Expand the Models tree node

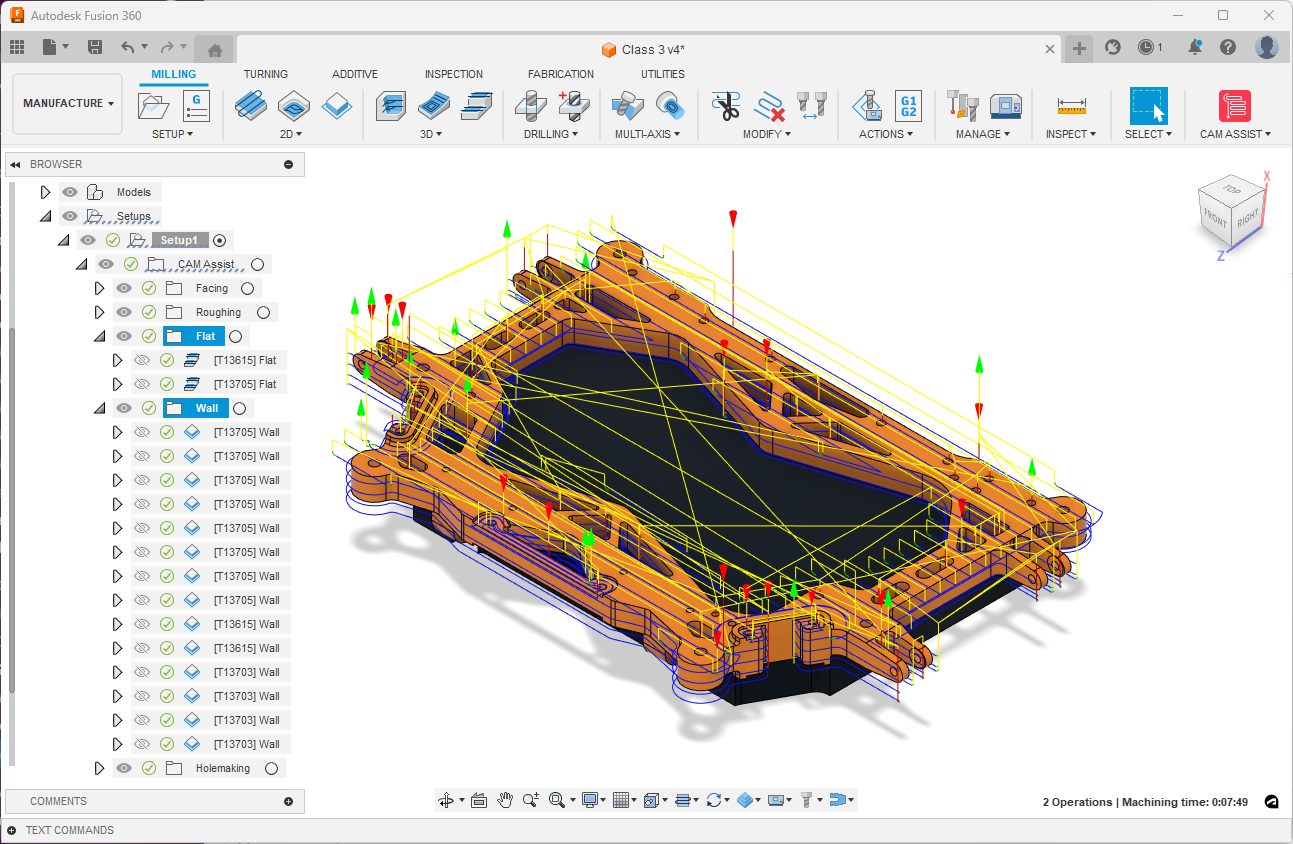pos(45,191)
